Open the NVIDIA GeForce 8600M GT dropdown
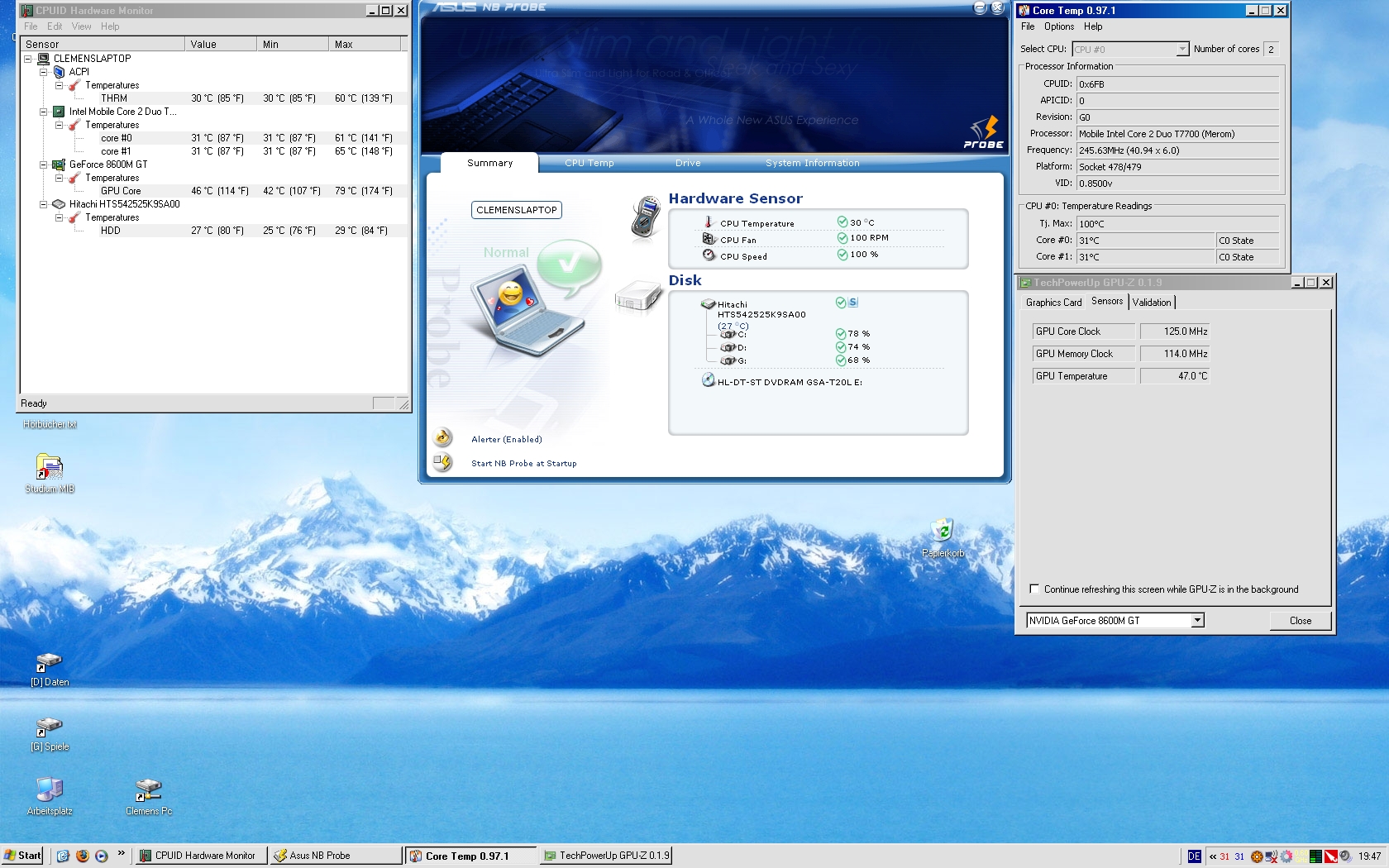 coord(1197,620)
